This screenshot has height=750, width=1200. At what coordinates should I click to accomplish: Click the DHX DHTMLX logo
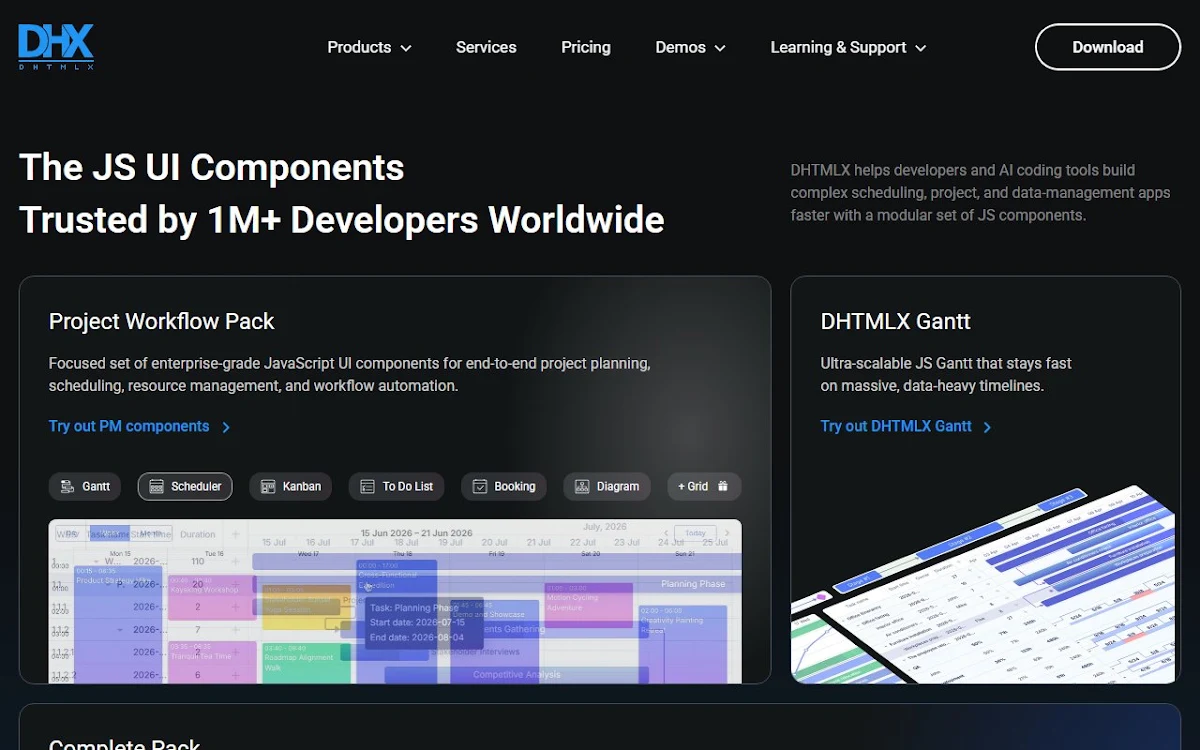click(x=56, y=47)
